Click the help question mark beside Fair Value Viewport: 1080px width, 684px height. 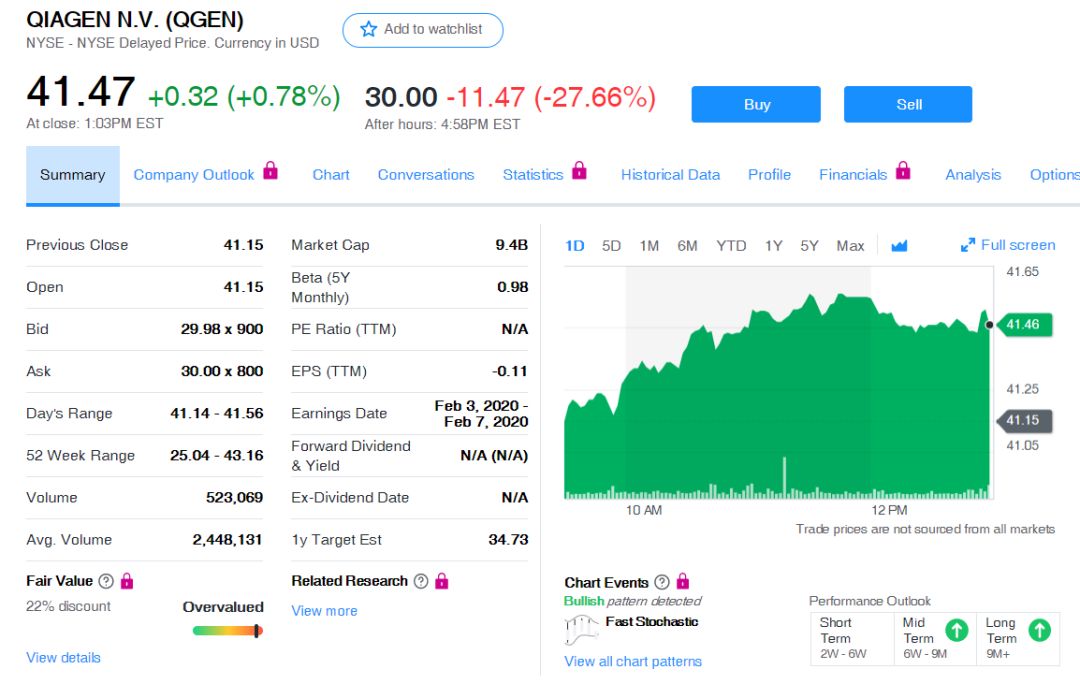(106, 581)
